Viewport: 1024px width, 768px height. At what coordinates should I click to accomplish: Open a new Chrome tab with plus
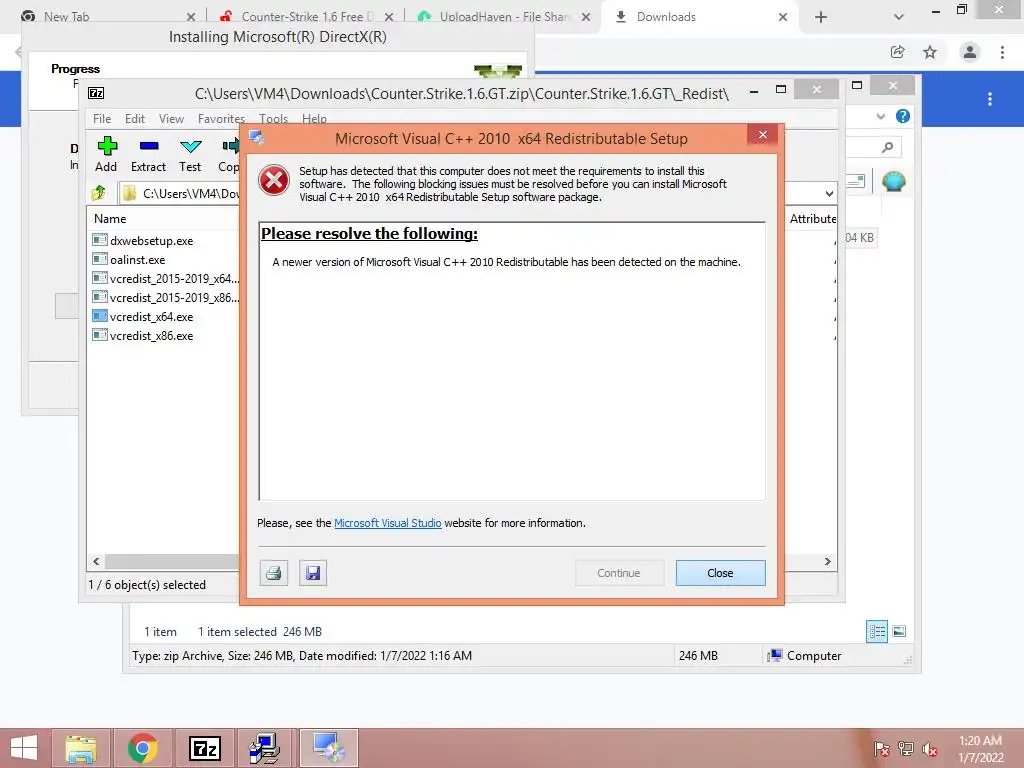coord(821,17)
